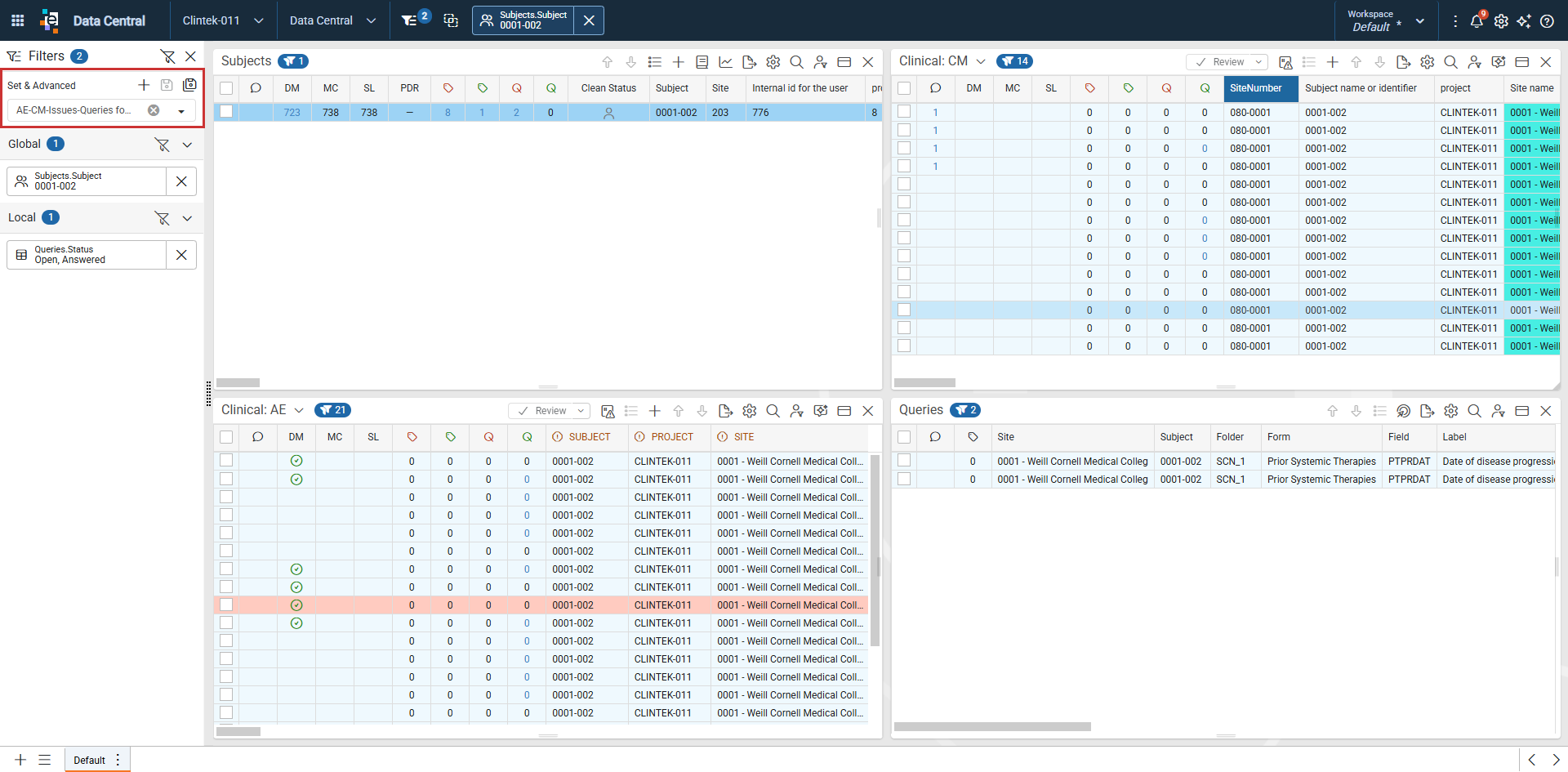Click the SiteNumber column header
The width and height of the screenshot is (1568, 772).
point(1261,88)
